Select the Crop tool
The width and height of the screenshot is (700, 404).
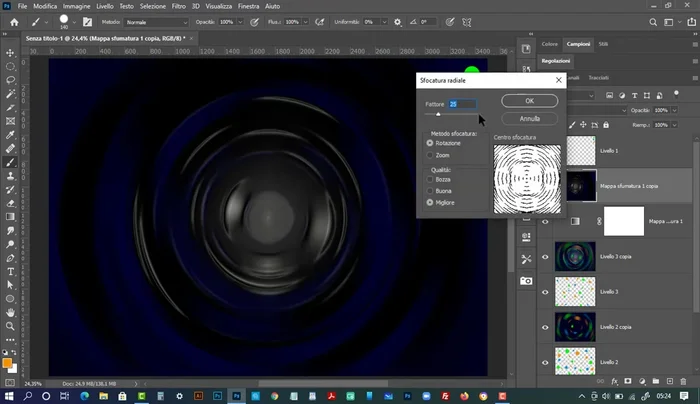[x=10, y=107]
